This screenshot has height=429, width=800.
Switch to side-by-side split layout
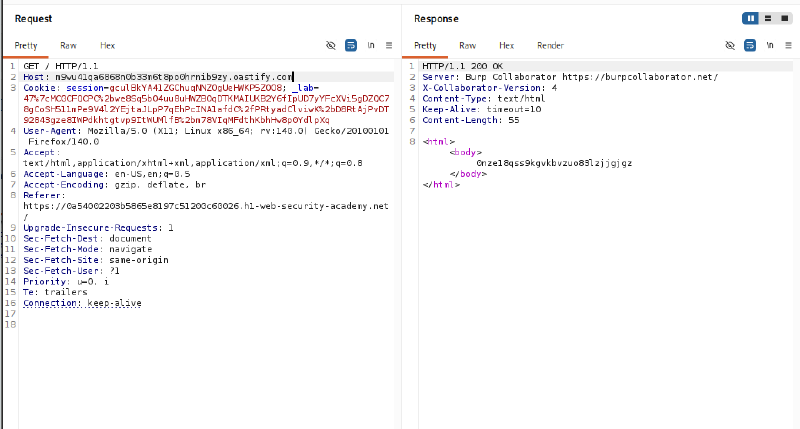[x=751, y=18]
